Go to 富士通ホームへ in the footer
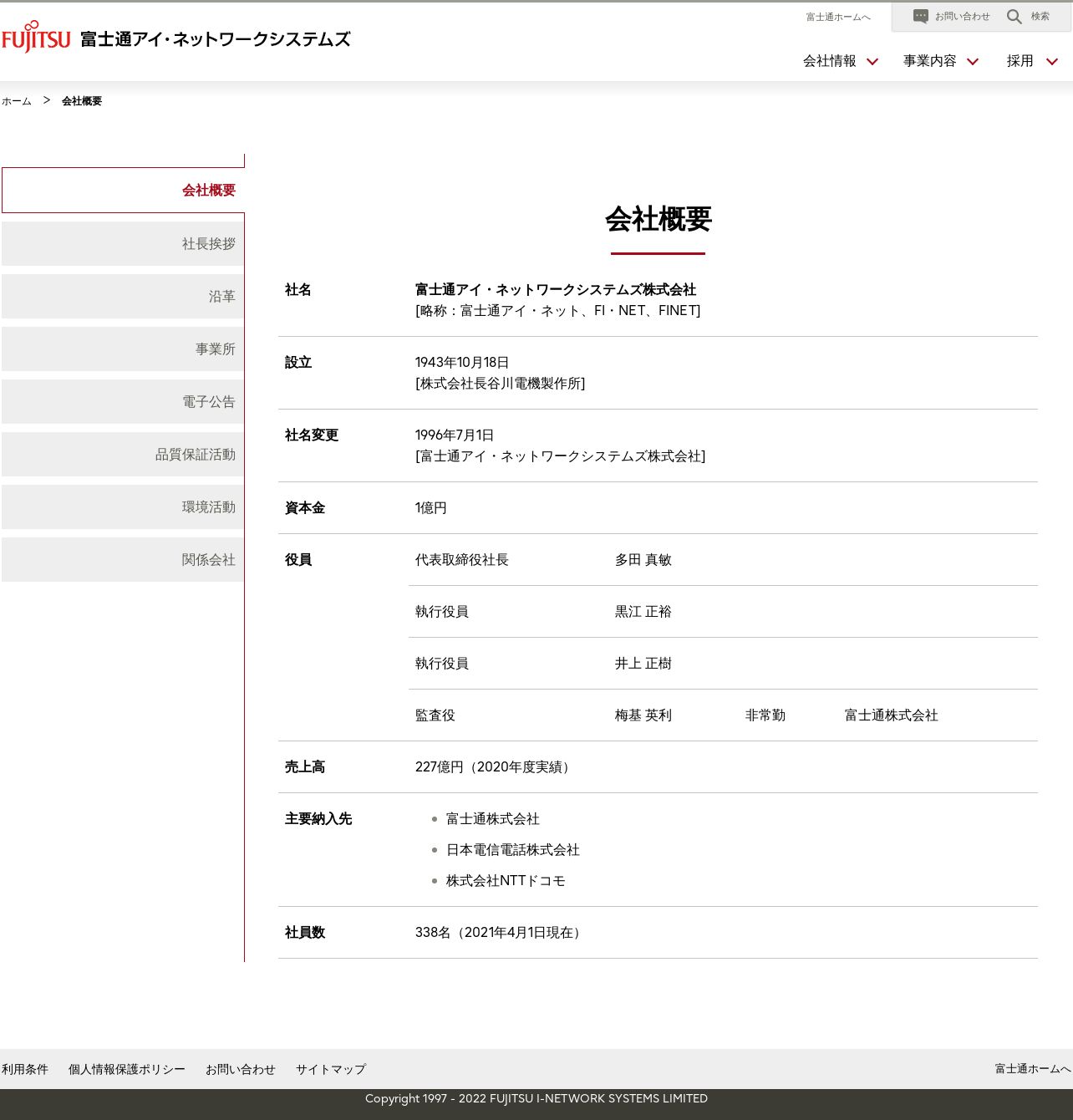The image size is (1073, 1120). (x=1033, y=1069)
